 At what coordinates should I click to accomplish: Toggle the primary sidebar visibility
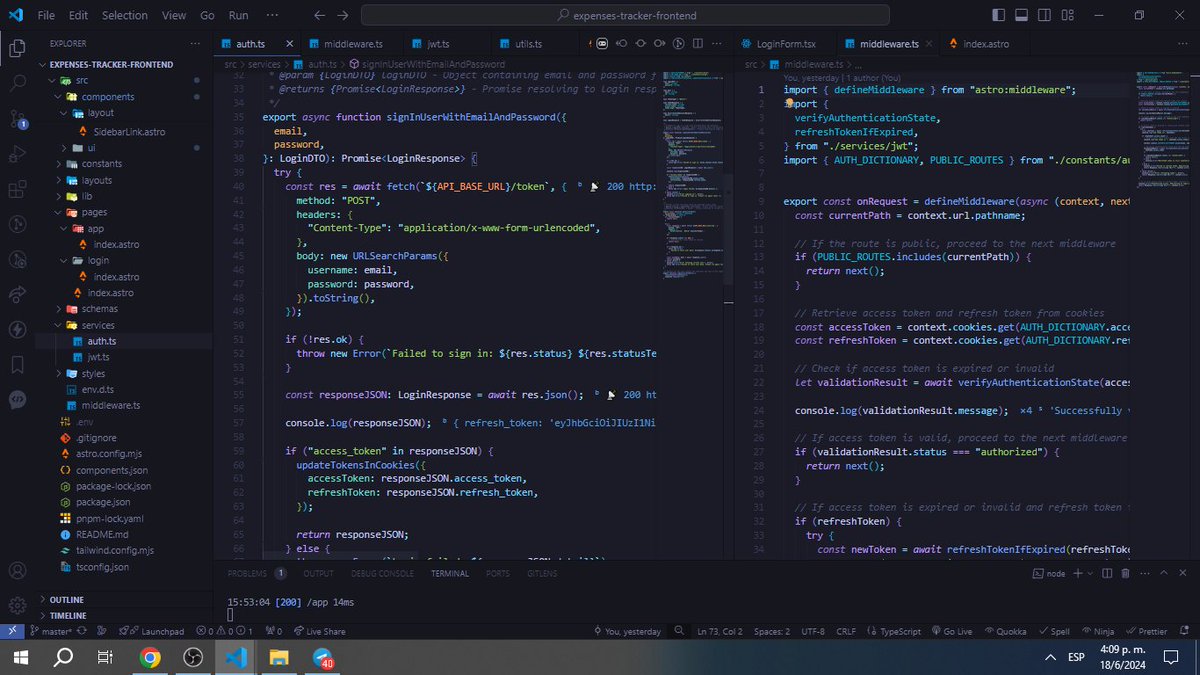click(998, 14)
